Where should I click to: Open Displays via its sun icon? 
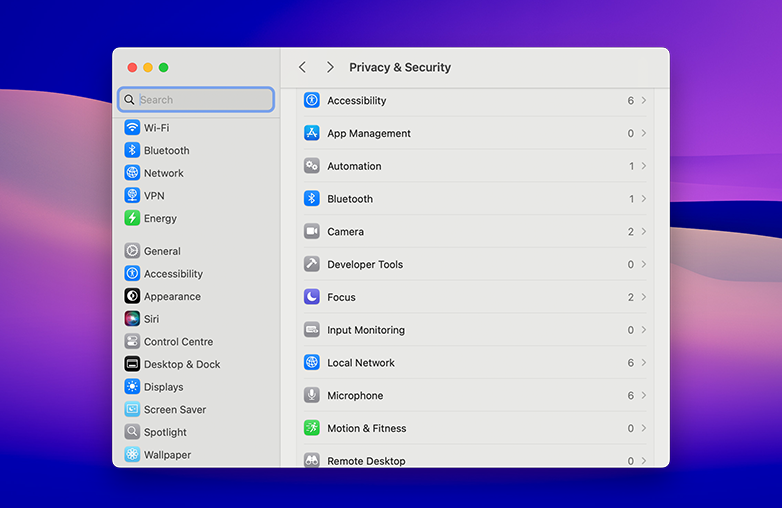click(x=132, y=386)
